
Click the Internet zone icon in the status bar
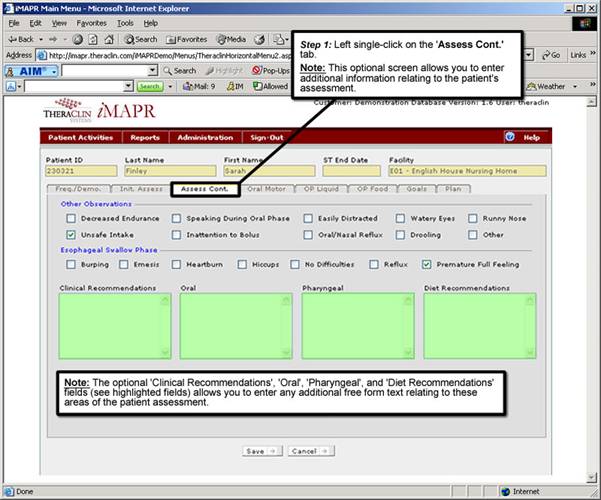(x=506, y=492)
